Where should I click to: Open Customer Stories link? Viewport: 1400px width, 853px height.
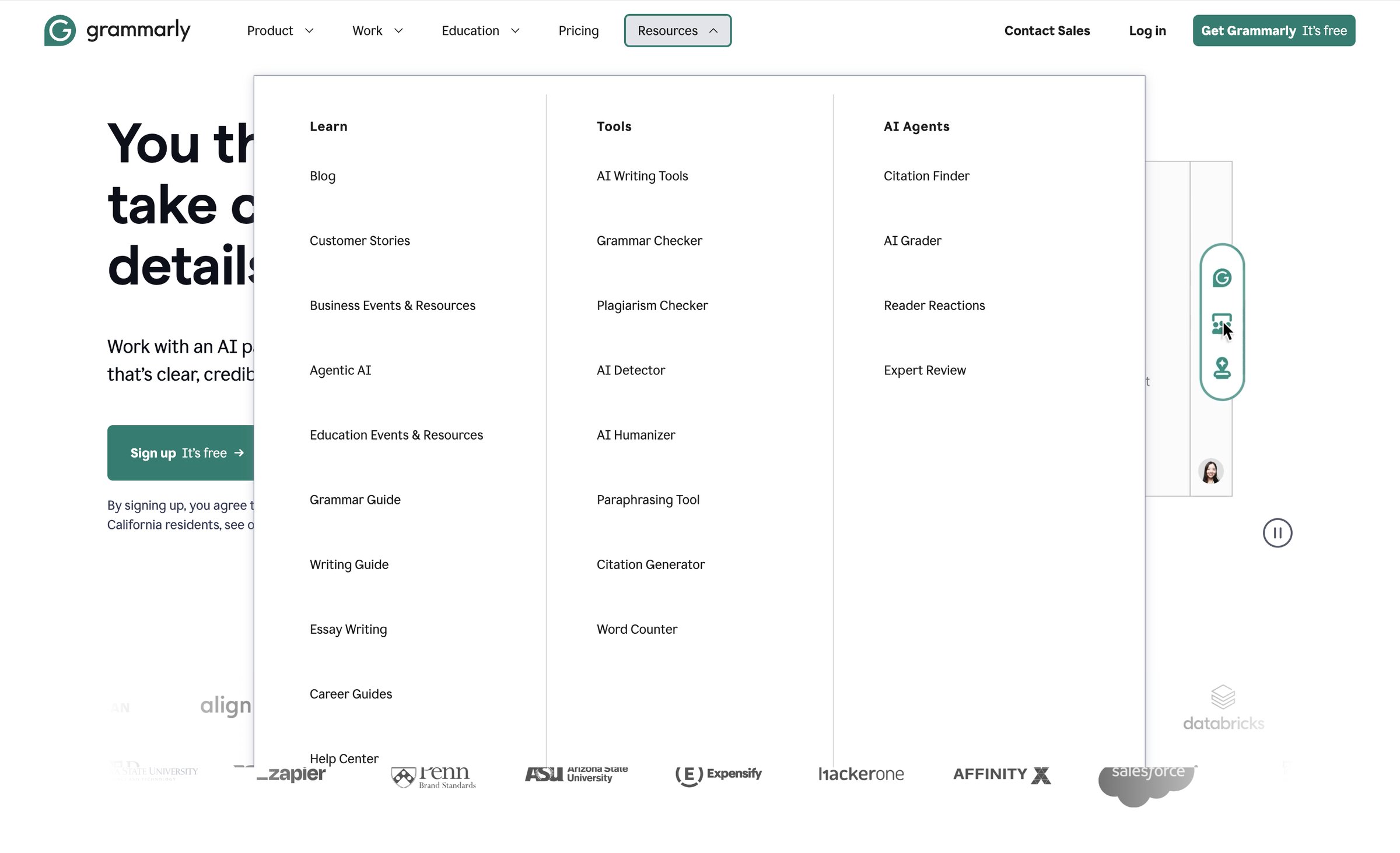(360, 241)
